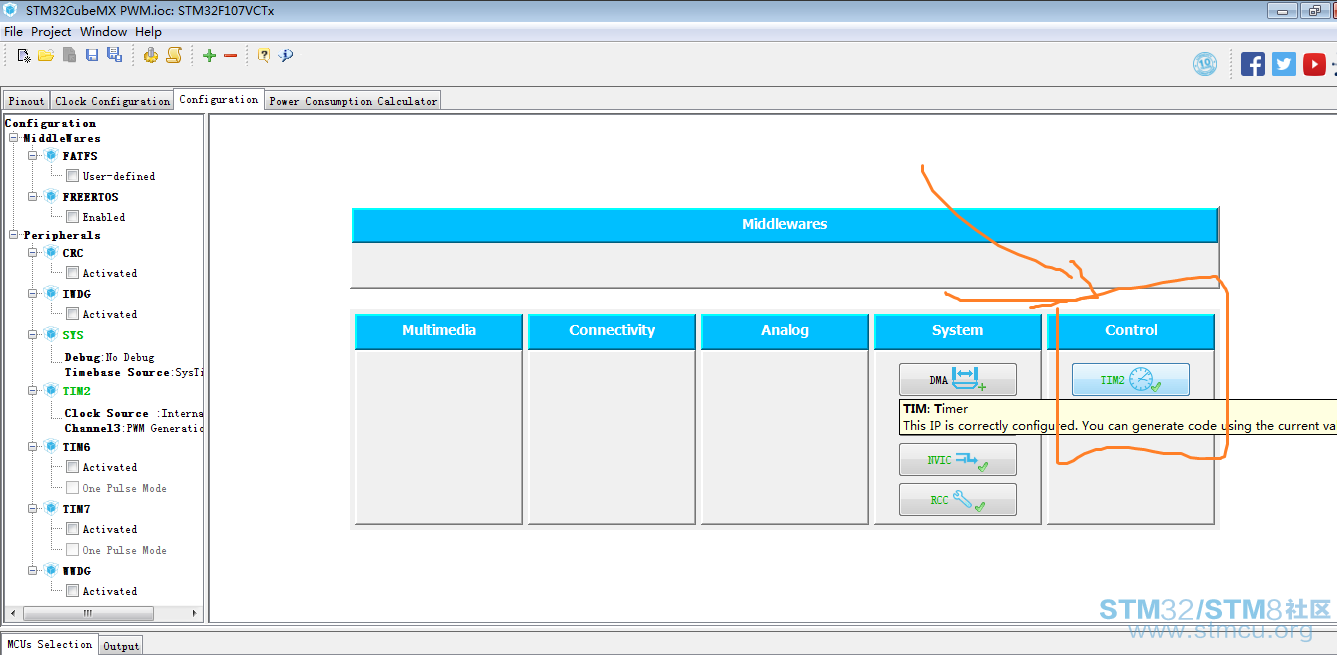Click the TIM7 cube icon in tree

51,509
